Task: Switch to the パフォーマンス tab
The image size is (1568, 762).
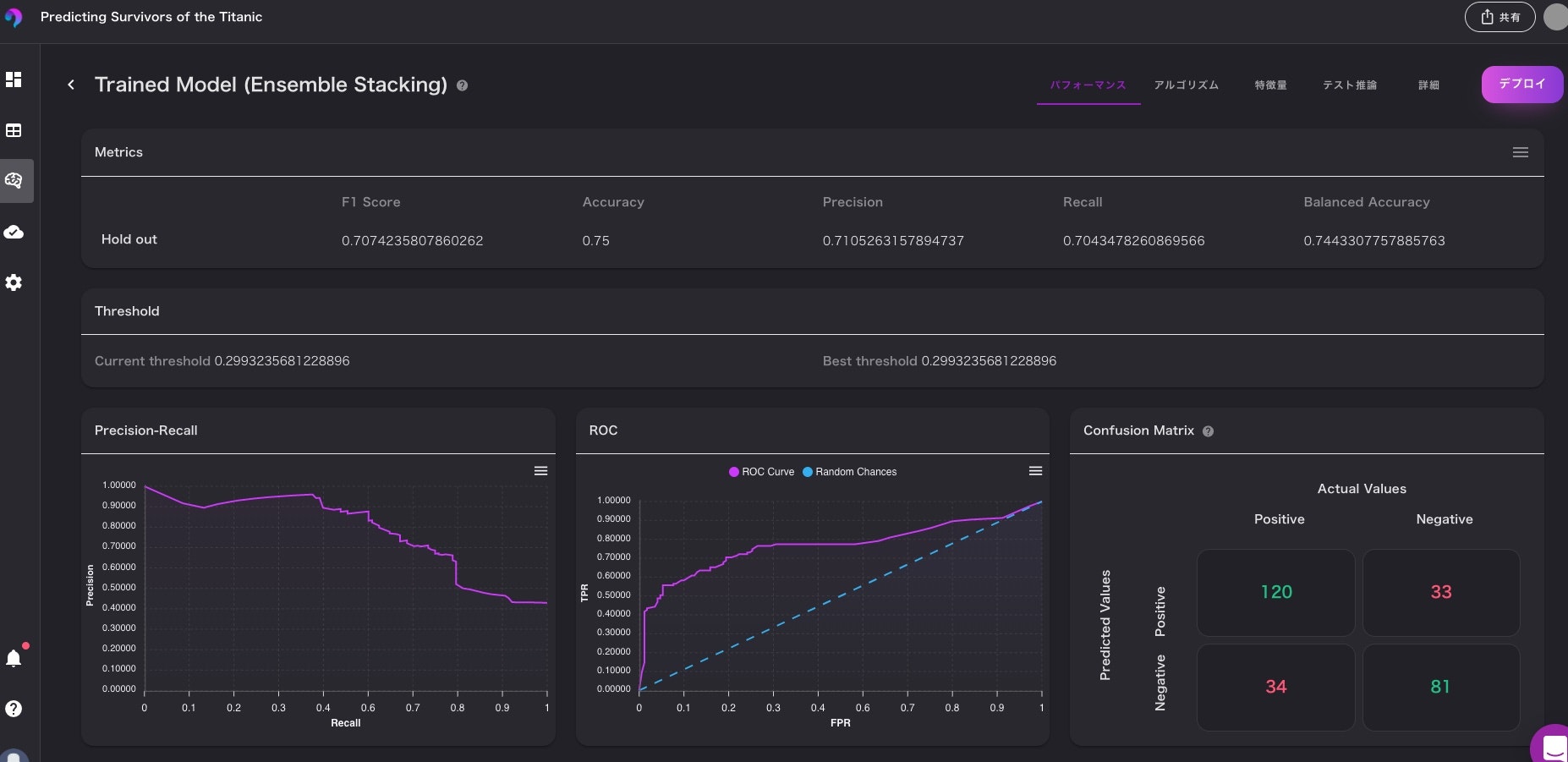Action: click(x=1088, y=85)
